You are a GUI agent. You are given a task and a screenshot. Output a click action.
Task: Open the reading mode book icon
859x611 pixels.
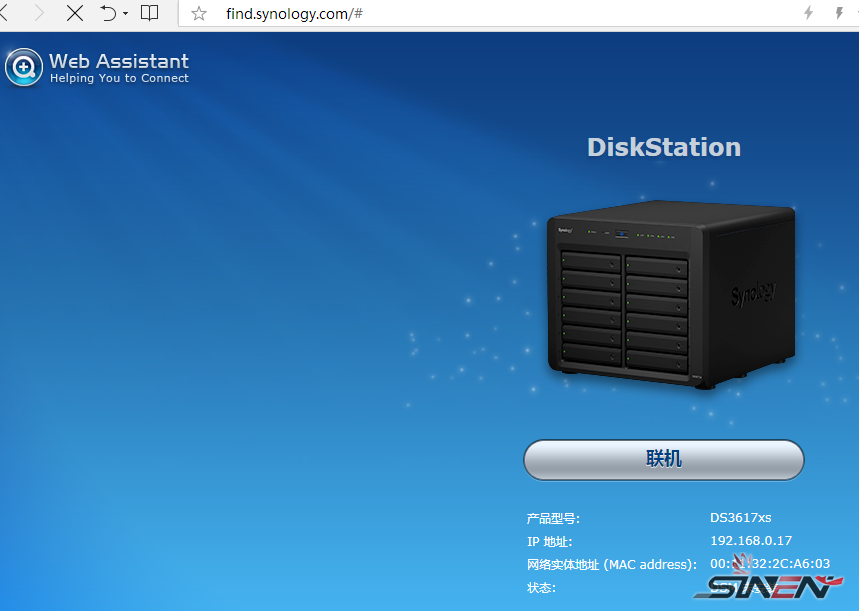(149, 13)
